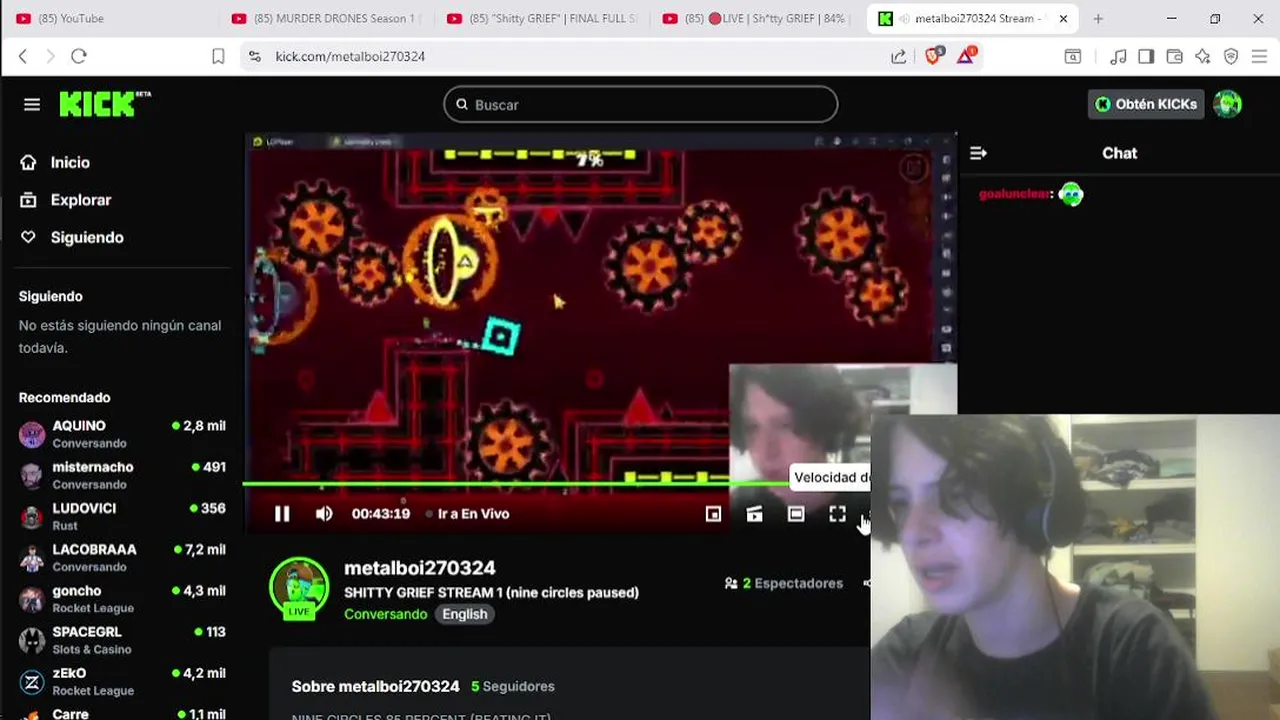Open the LACOBRAAA recommended channel

(x=122, y=557)
